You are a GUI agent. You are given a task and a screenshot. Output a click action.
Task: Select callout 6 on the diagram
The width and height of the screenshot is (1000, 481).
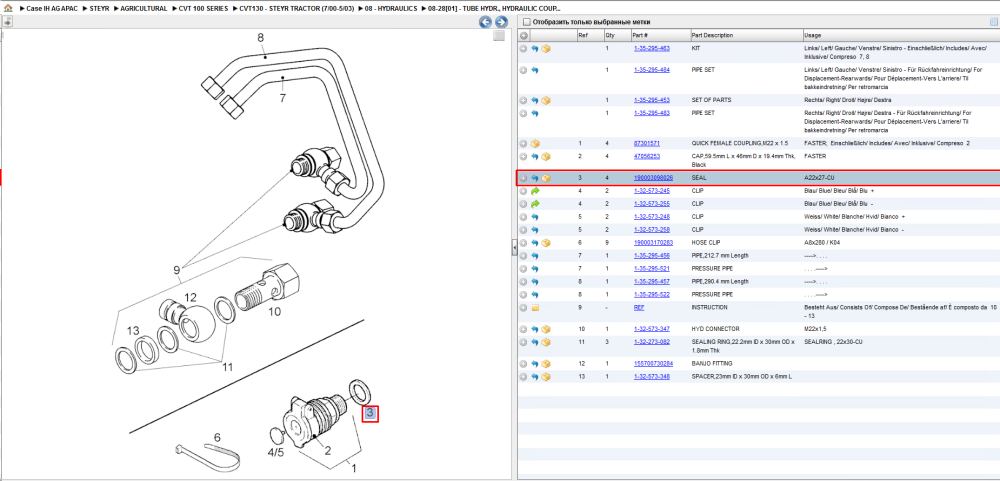217,438
